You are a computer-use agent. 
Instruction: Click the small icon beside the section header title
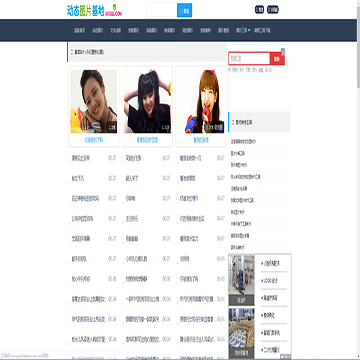[x=72, y=52]
